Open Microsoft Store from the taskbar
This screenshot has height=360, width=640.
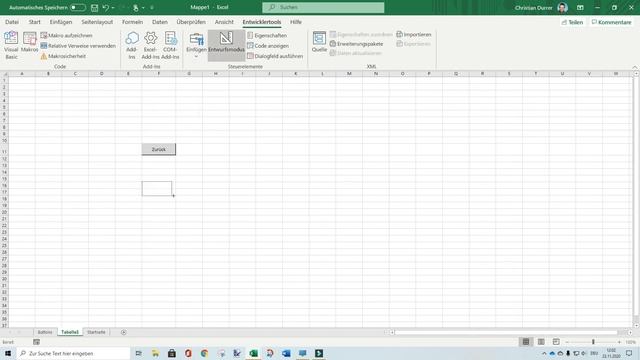[172, 353]
